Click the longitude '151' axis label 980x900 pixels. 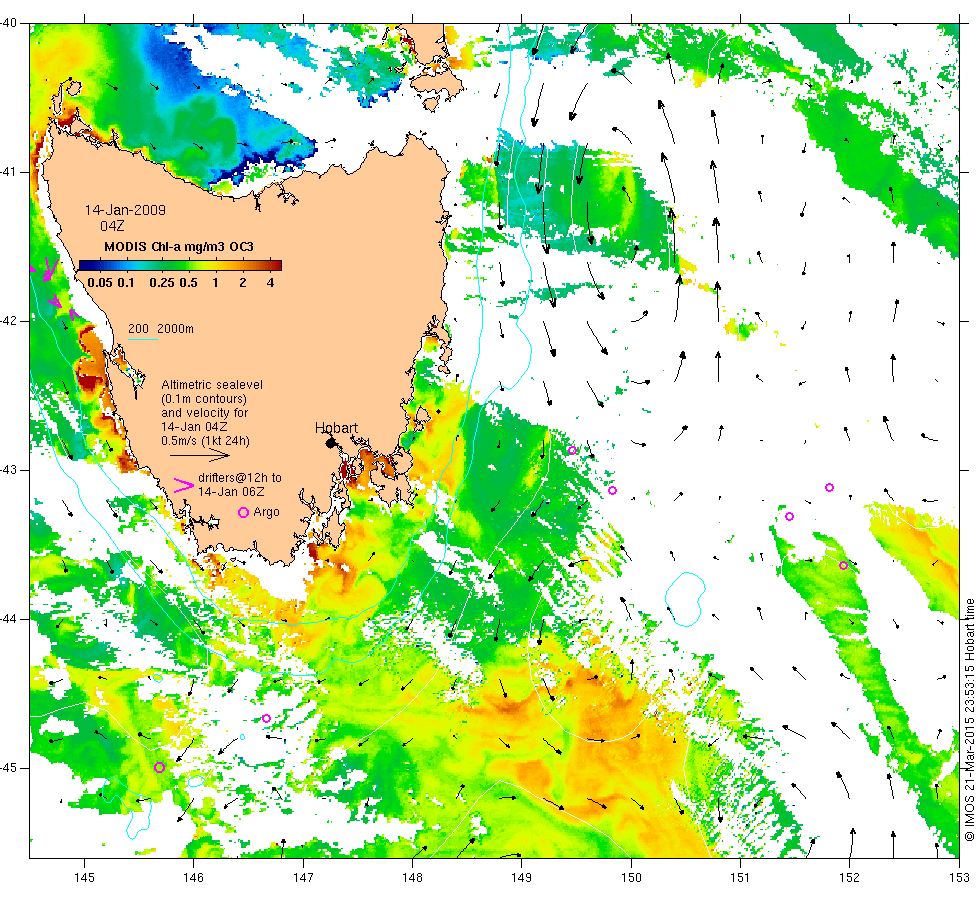(x=740, y=878)
